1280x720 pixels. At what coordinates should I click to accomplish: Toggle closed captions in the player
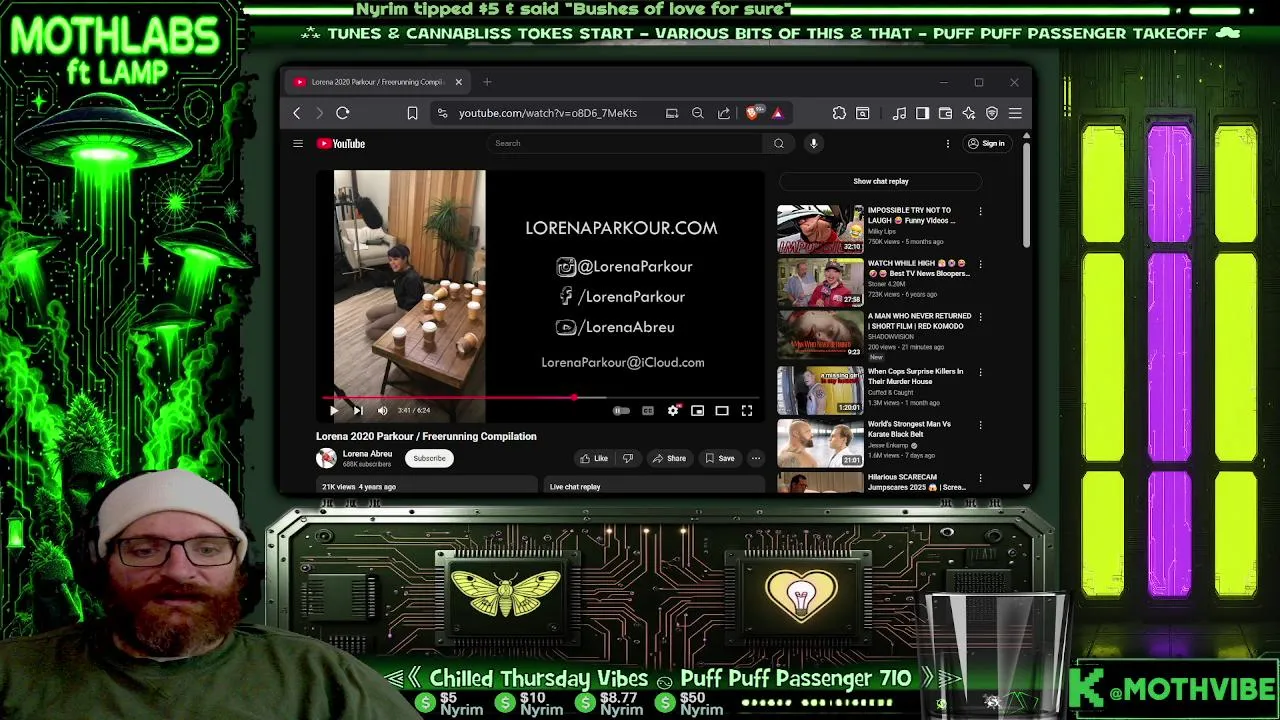[648, 410]
